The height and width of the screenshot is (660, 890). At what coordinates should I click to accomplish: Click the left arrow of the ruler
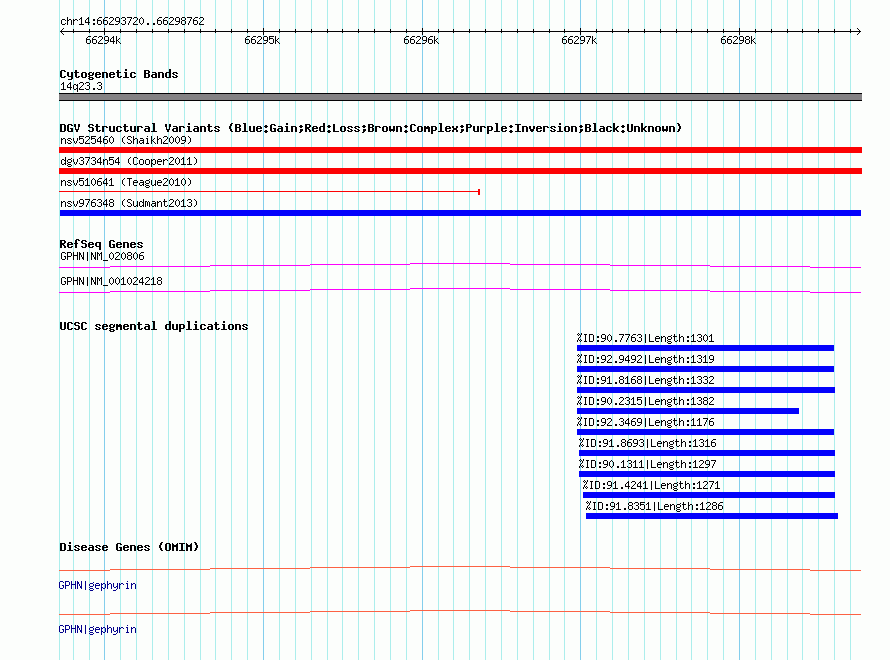(62, 31)
